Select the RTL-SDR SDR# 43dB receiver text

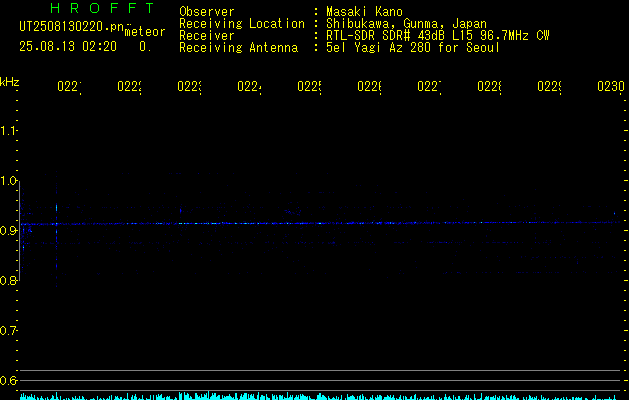[437, 35]
